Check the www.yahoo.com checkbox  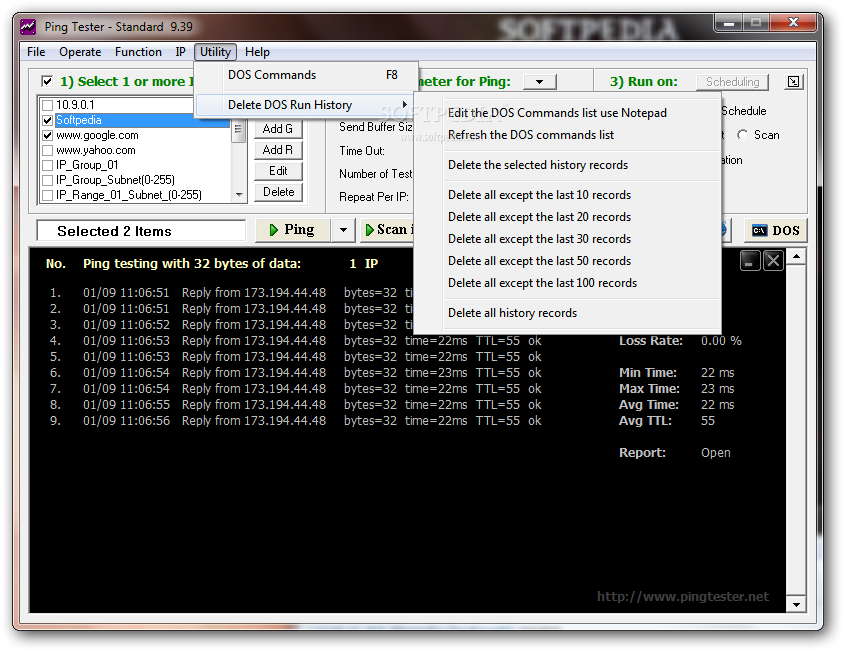tap(47, 150)
